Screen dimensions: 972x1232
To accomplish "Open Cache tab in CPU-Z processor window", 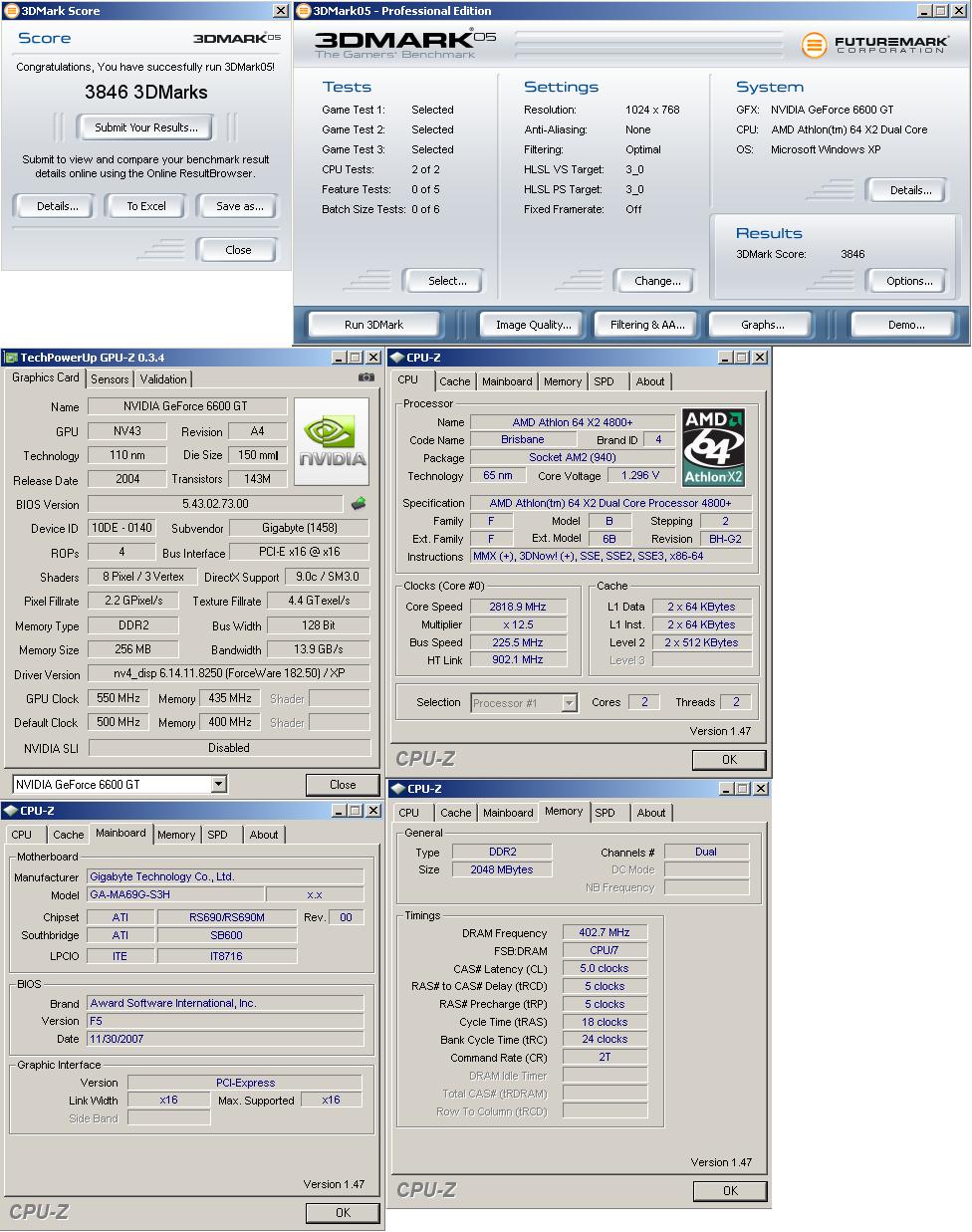I will 455,381.
